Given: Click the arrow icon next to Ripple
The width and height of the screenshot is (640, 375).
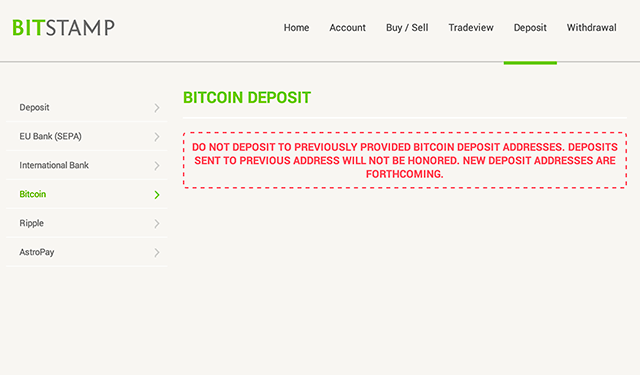Looking at the screenshot, I should (x=157, y=224).
